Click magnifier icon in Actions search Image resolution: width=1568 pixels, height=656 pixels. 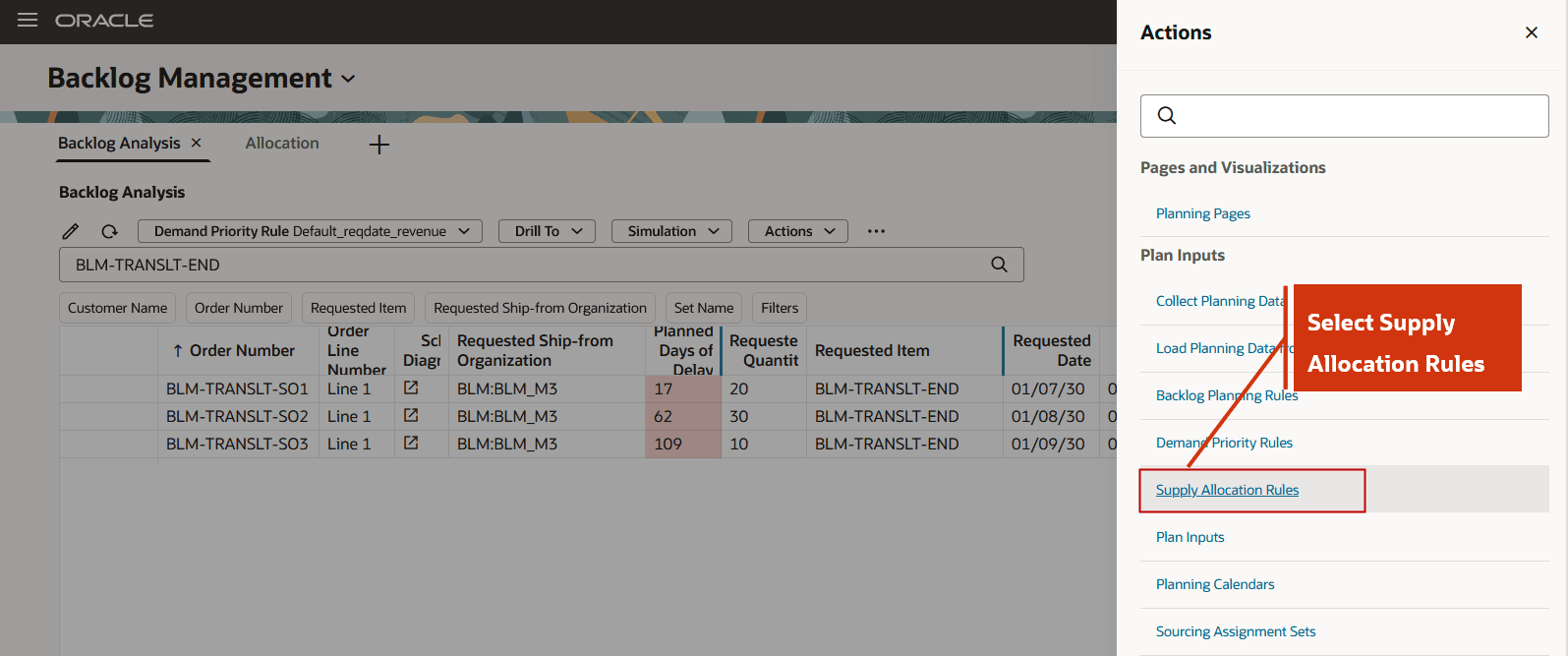pos(1167,116)
